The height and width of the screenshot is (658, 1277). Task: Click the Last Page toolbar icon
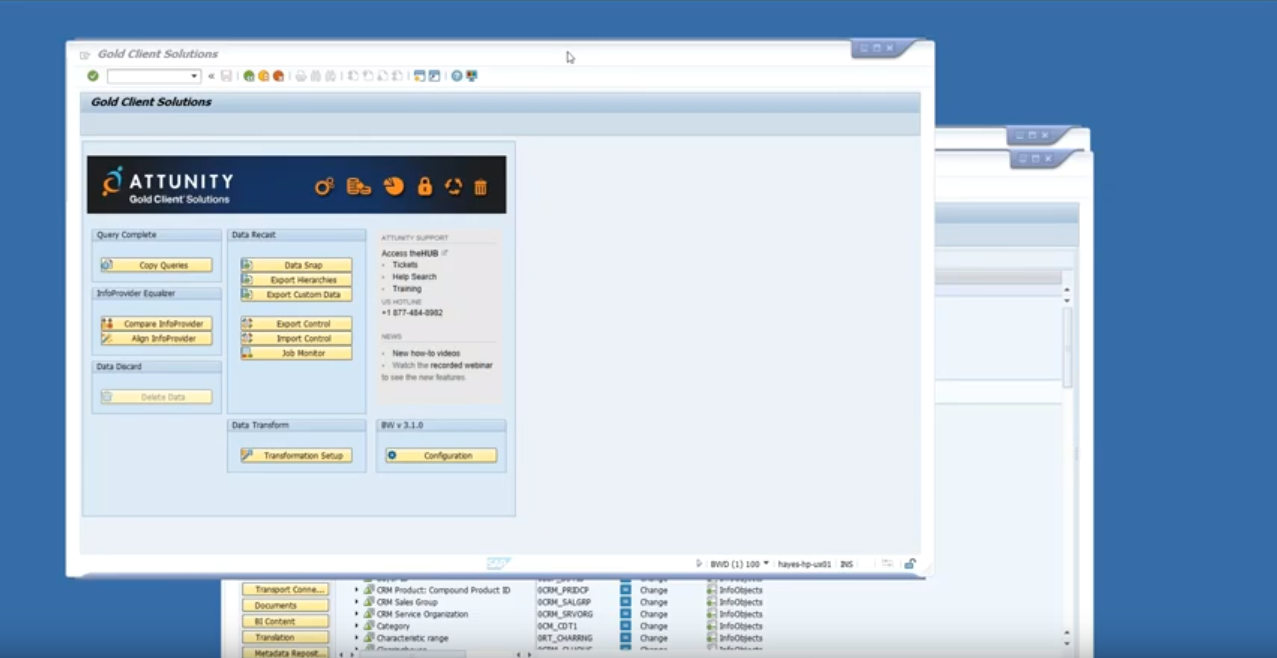[x=398, y=76]
